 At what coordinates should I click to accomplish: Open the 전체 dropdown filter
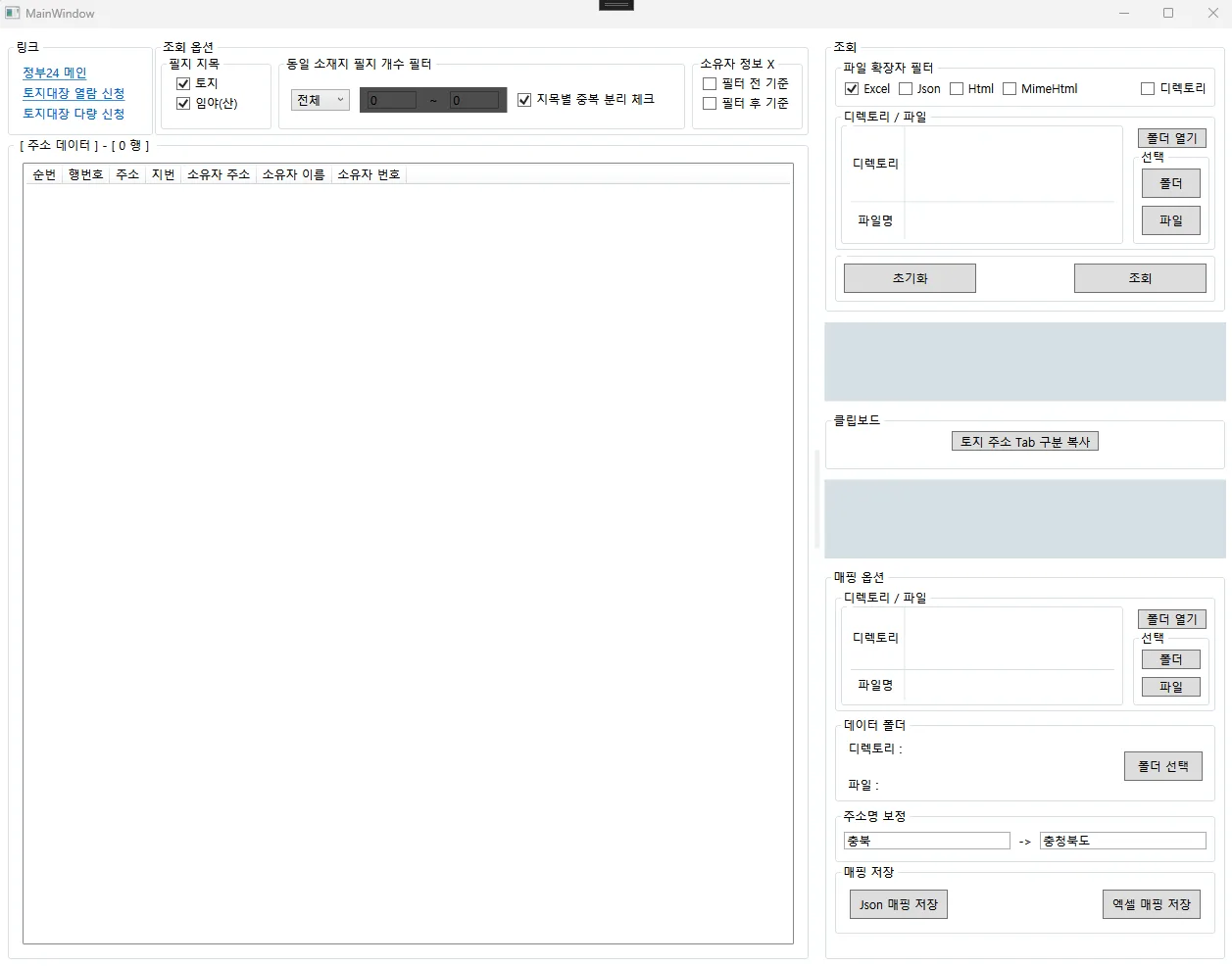point(320,100)
